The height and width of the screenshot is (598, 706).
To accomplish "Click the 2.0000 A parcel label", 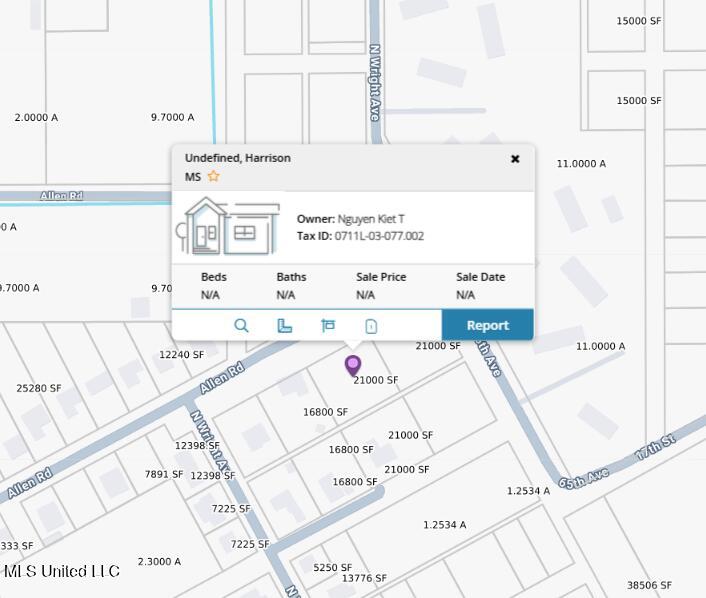I will [36, 117].
